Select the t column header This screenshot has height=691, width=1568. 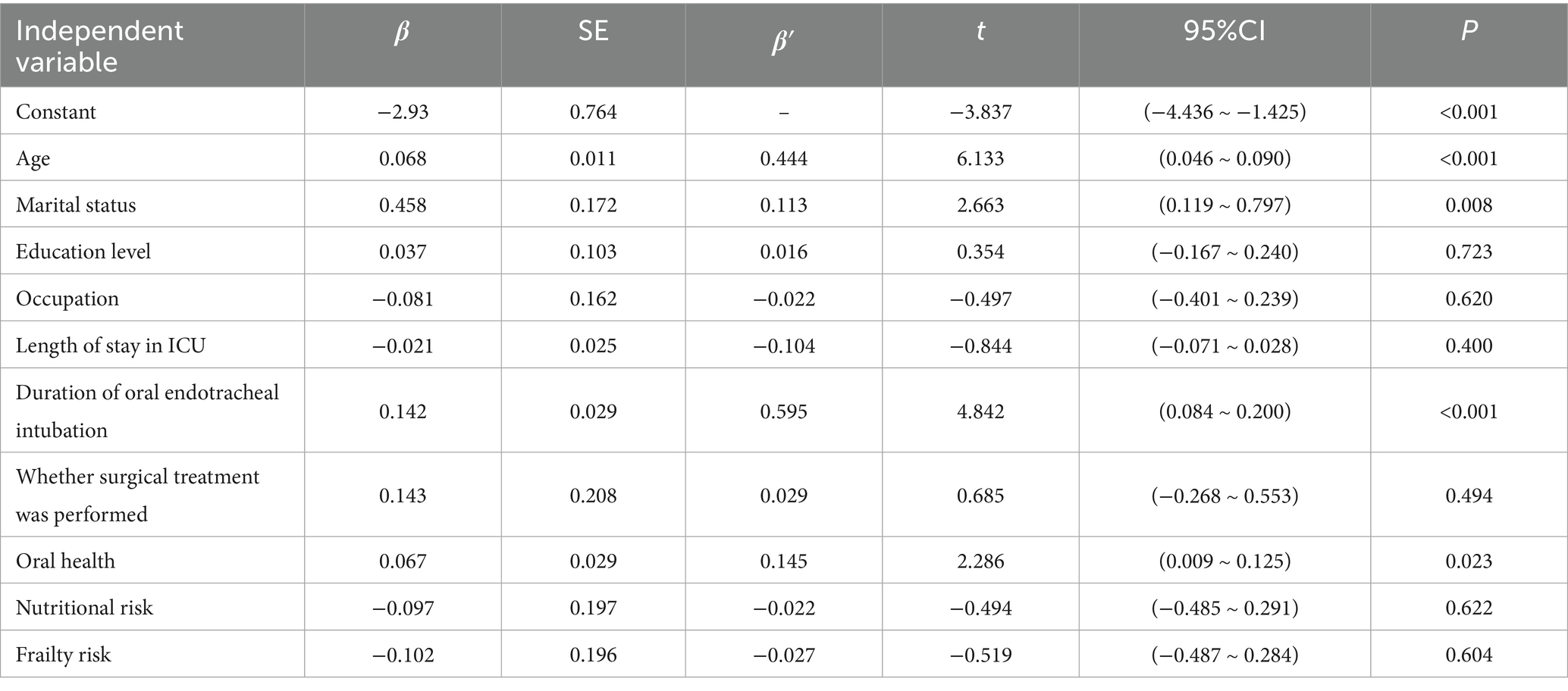(980, 31)
